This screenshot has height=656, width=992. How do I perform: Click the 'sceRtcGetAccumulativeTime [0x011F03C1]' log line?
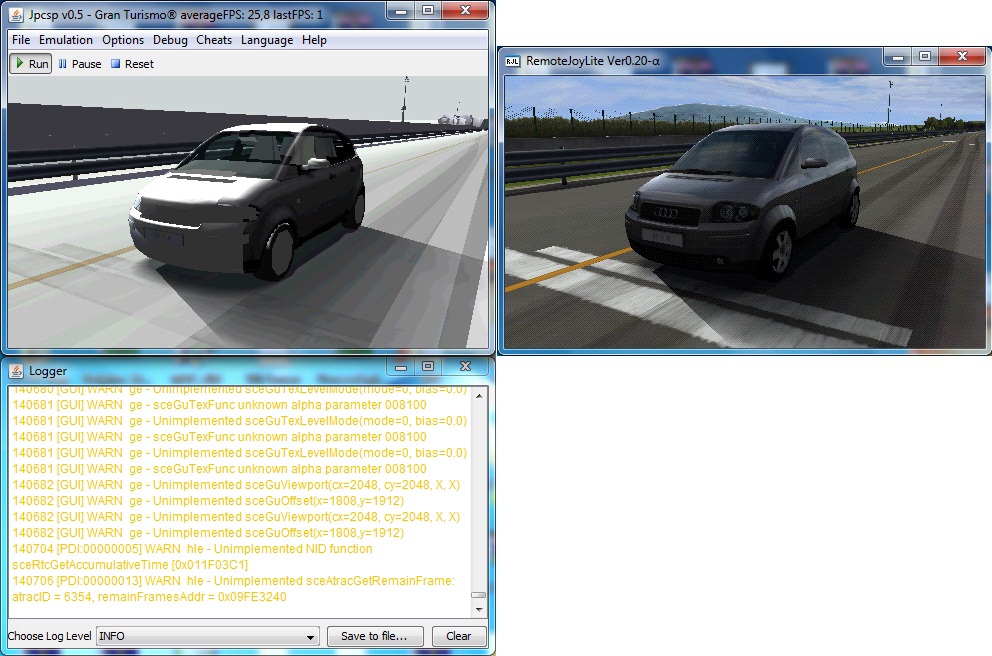(130, 565)
